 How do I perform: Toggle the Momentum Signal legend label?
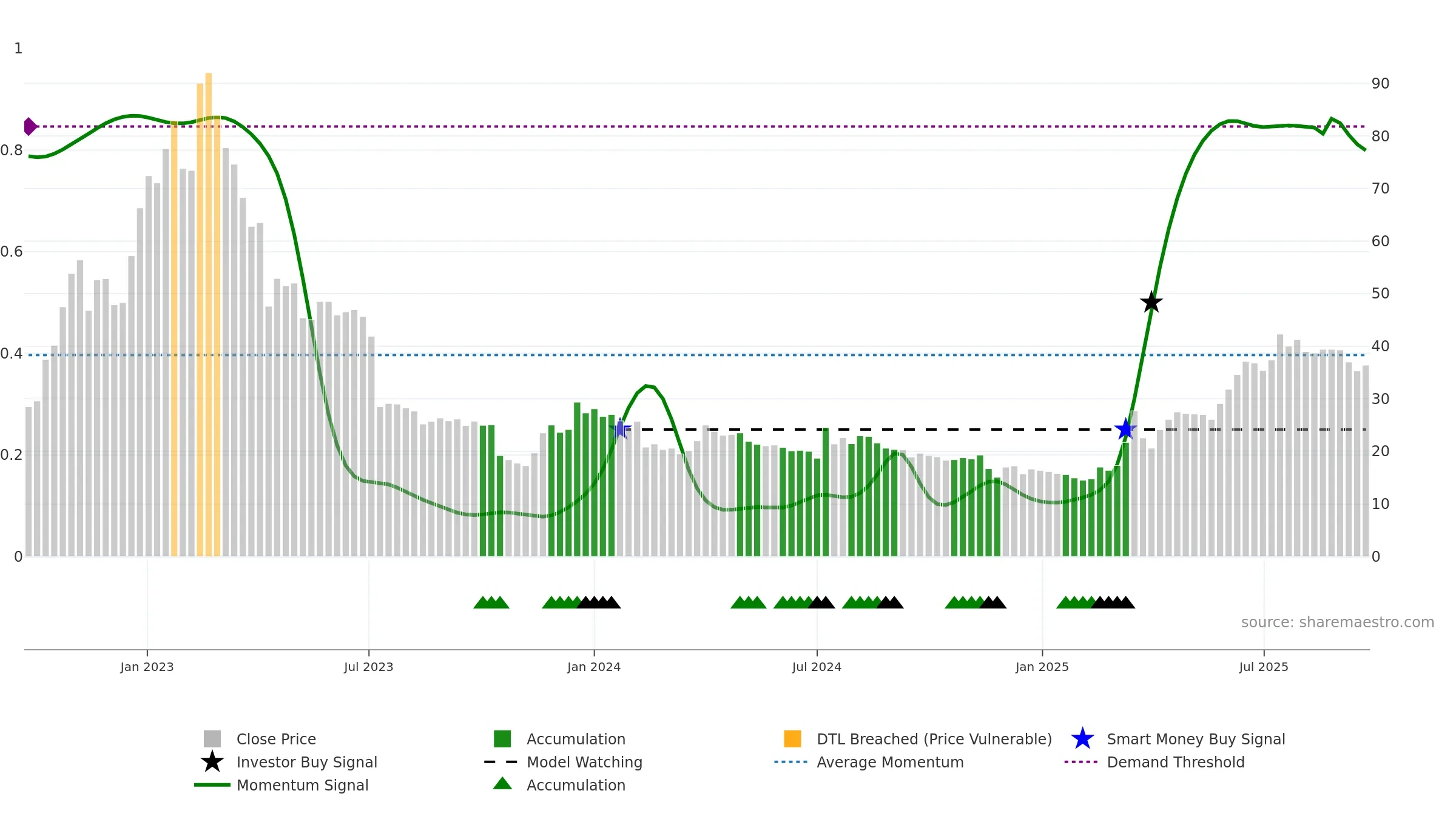[302, 785]
